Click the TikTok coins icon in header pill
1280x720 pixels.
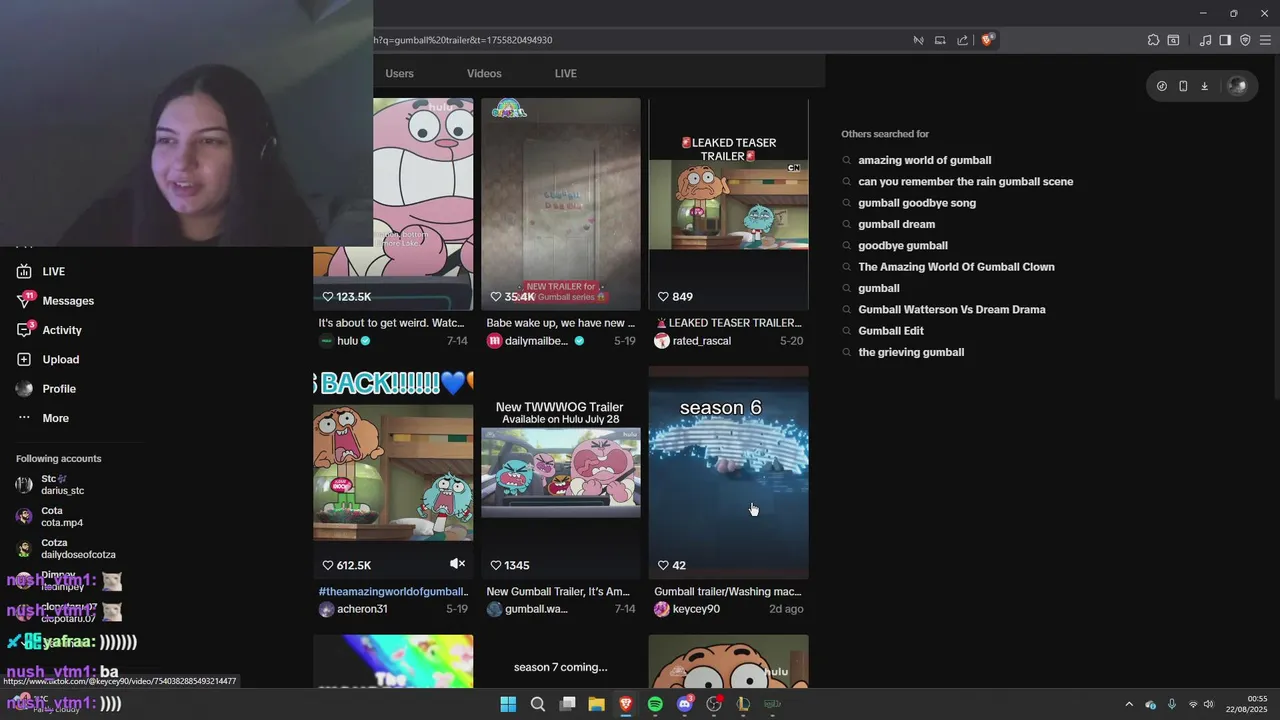point(1162,86)
